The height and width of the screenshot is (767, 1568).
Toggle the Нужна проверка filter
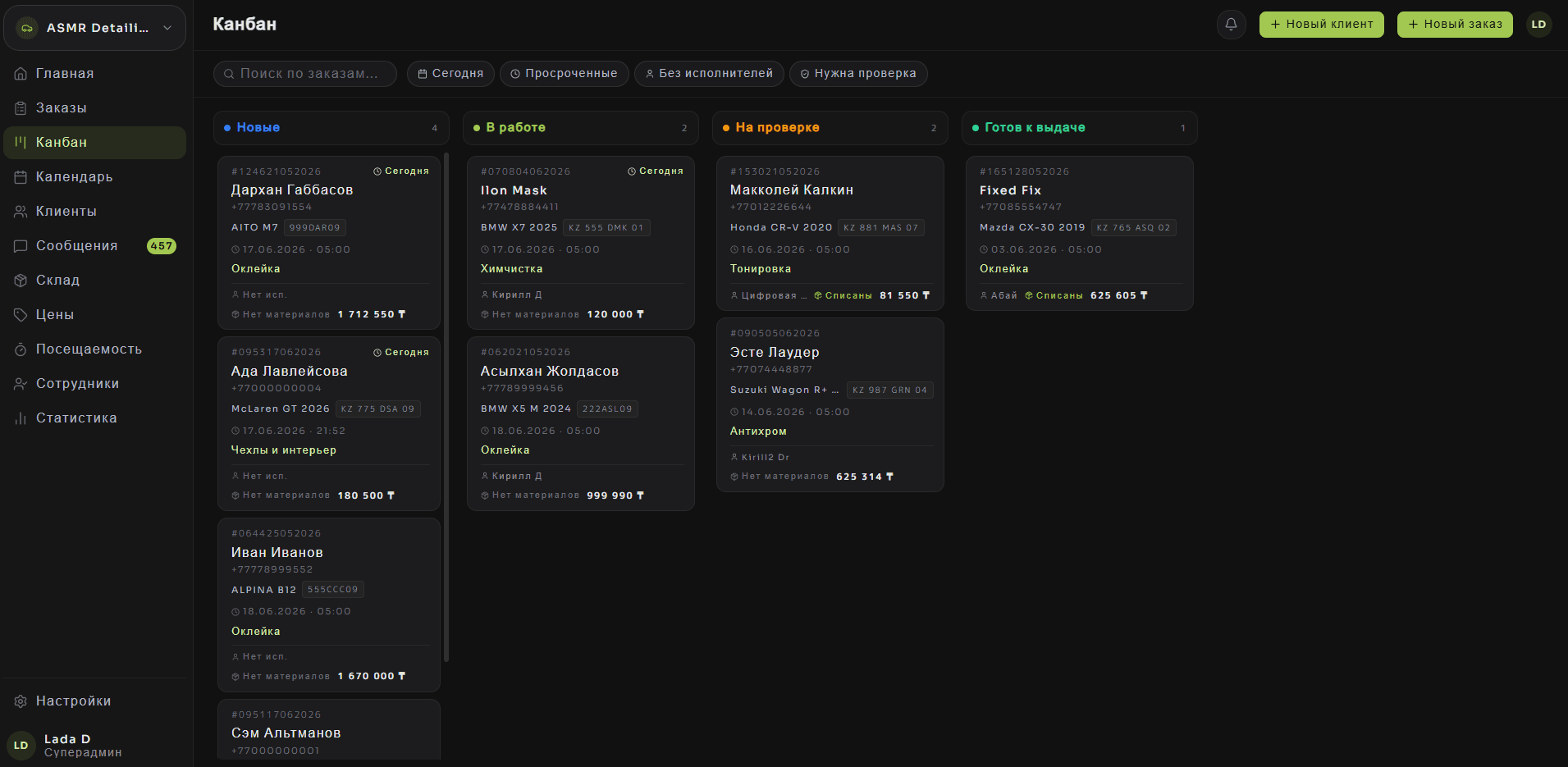(x=858, y=74)
